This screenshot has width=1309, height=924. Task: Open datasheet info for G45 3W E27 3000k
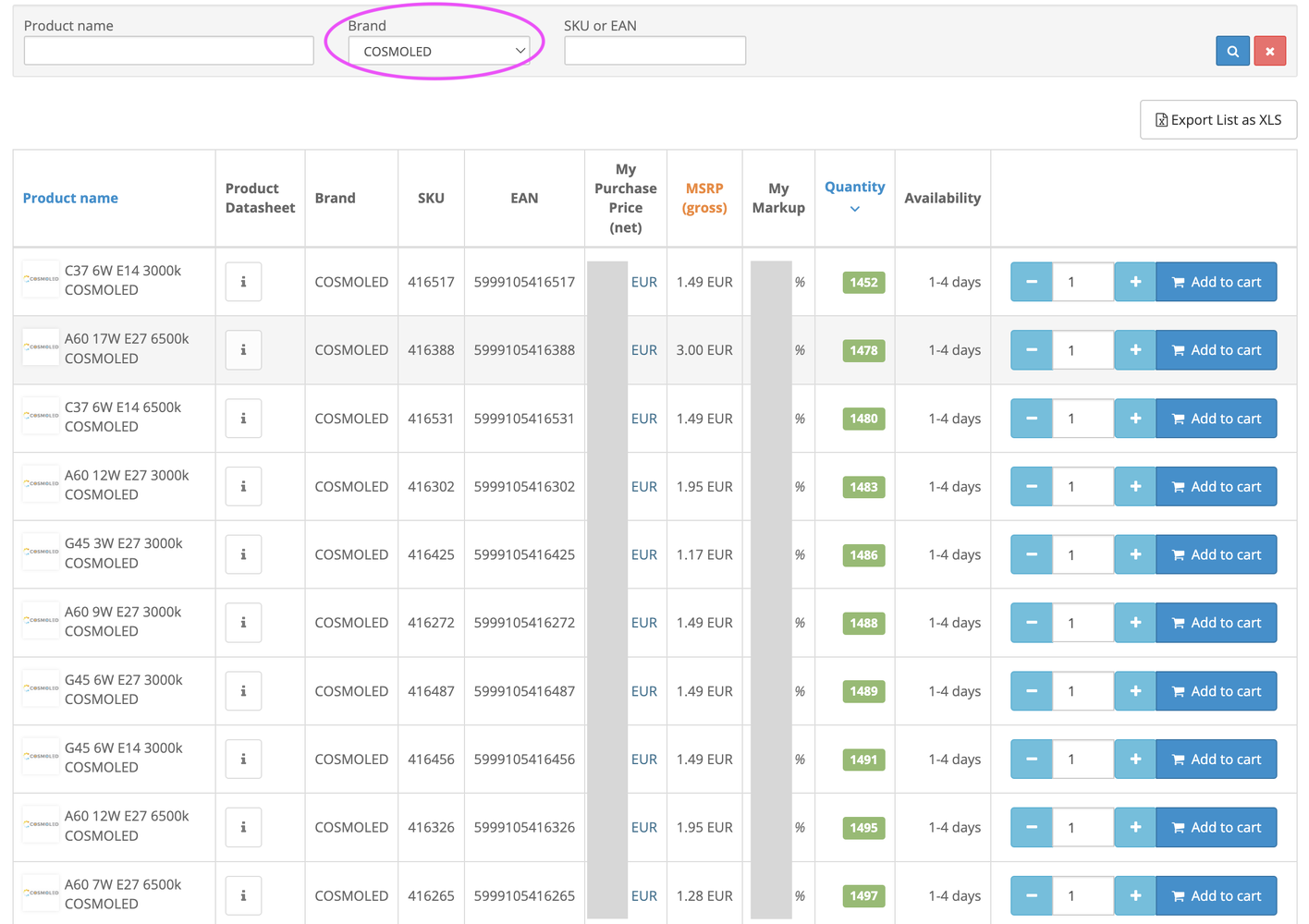click(243, 554)
